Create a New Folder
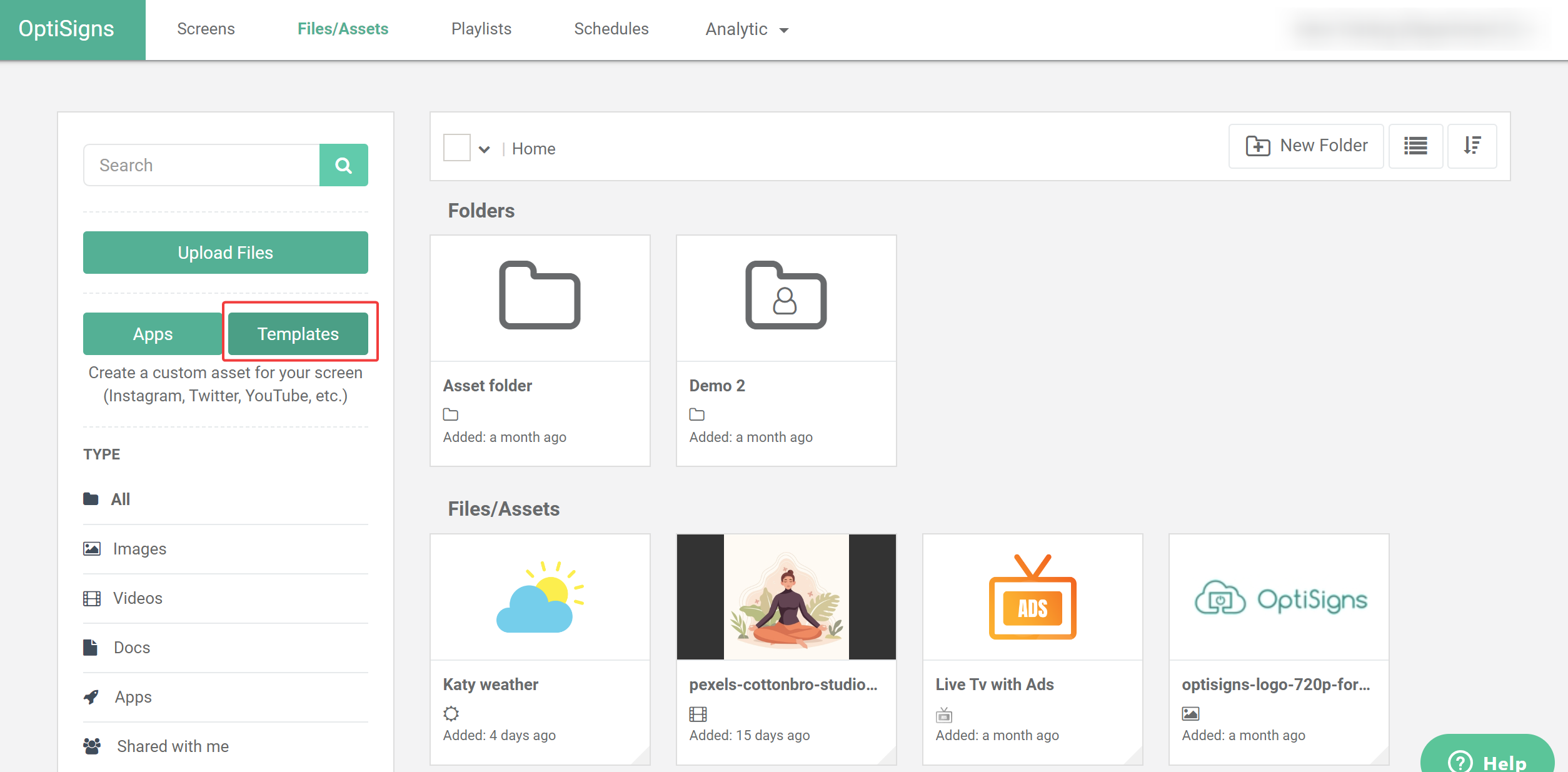The image size is (1568, 772). point(1306,146)
